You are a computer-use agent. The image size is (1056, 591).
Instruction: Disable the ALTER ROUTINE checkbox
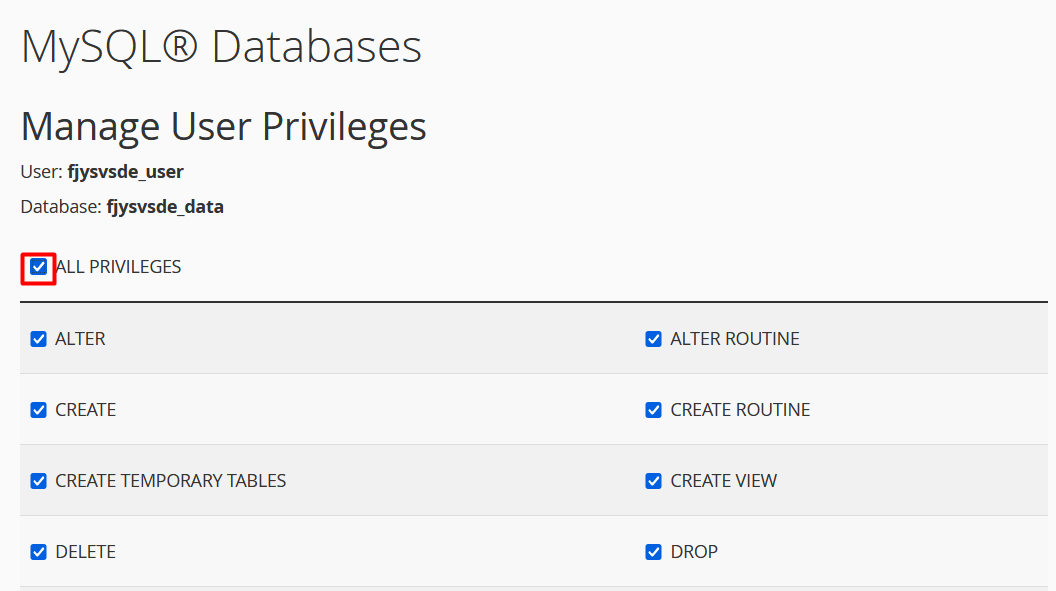point(654,339)
